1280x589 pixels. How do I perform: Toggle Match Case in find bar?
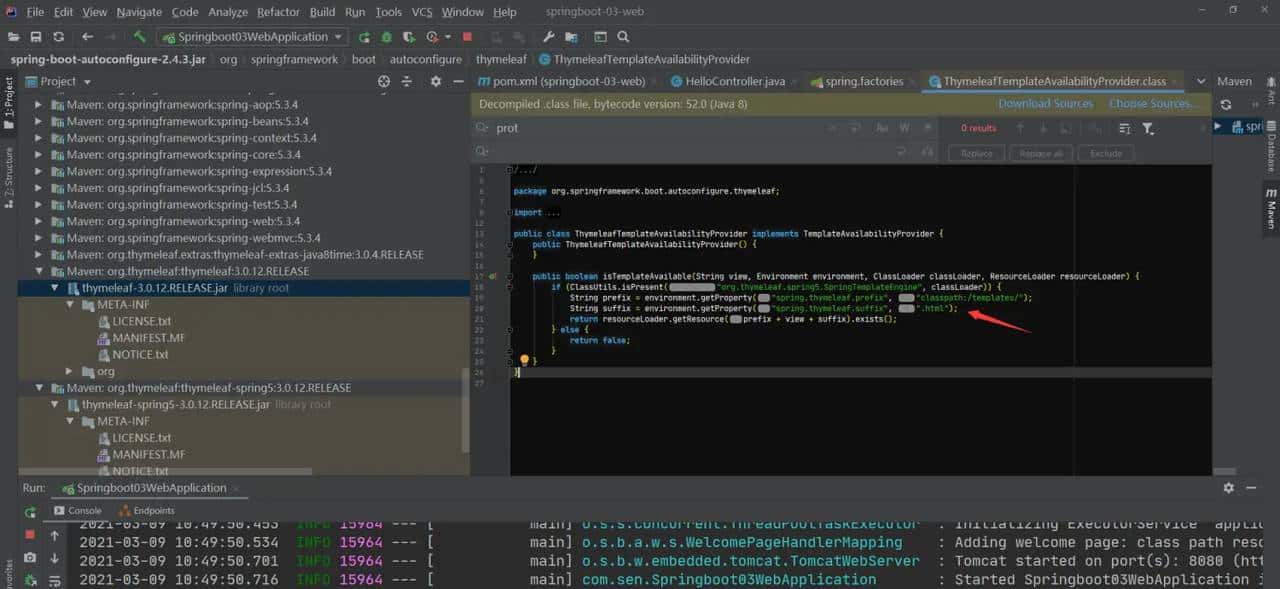click(881, 128)
